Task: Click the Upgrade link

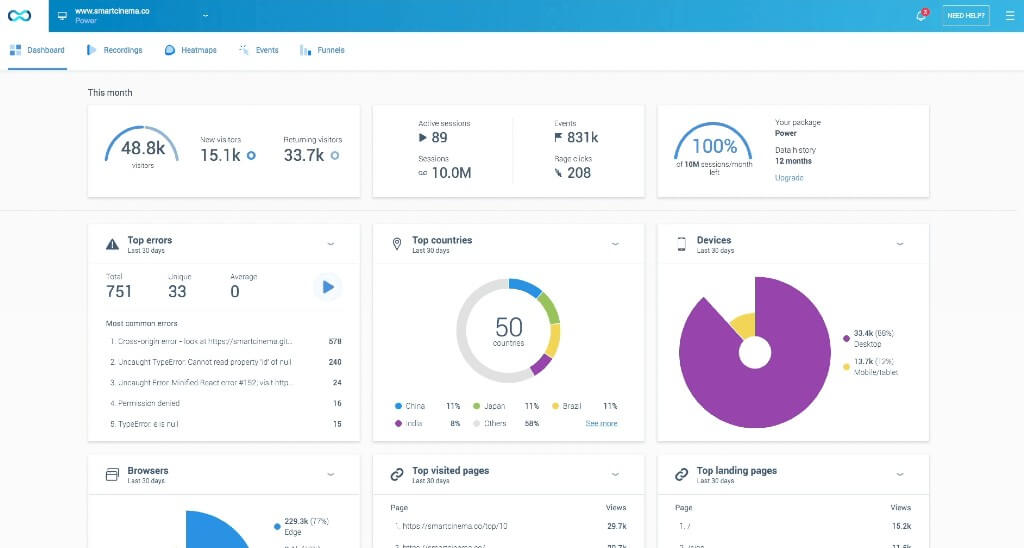Action: point(789,178)
